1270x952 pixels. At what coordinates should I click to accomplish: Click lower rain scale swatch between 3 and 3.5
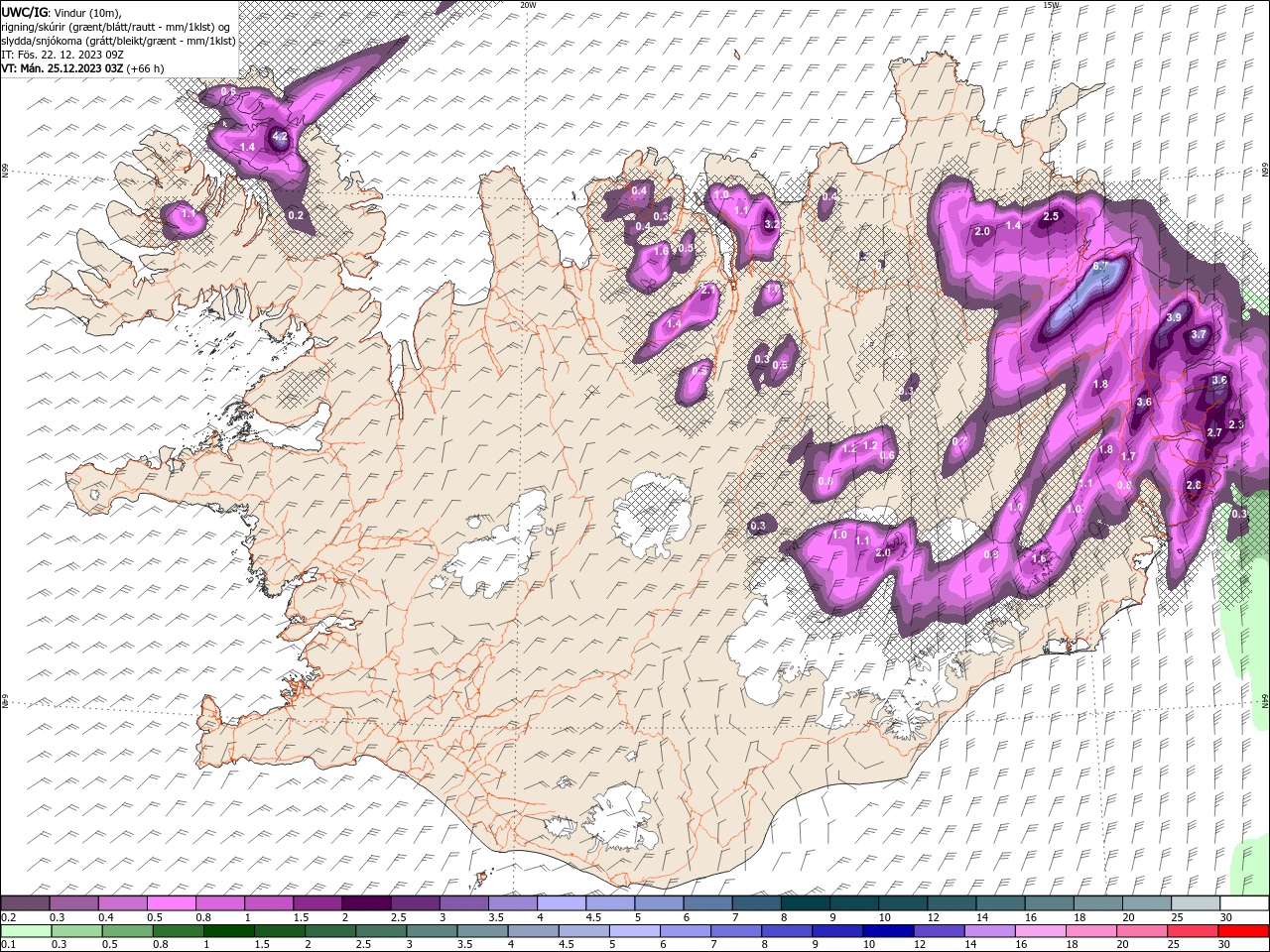tap(432, 930)
